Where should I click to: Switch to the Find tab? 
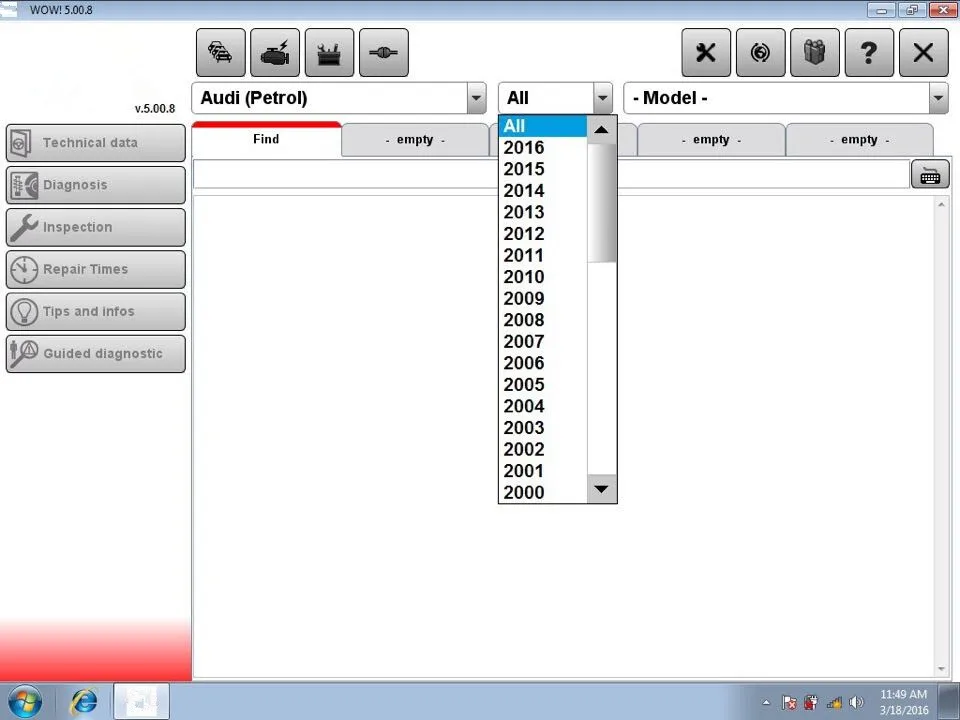click(266, 140)
